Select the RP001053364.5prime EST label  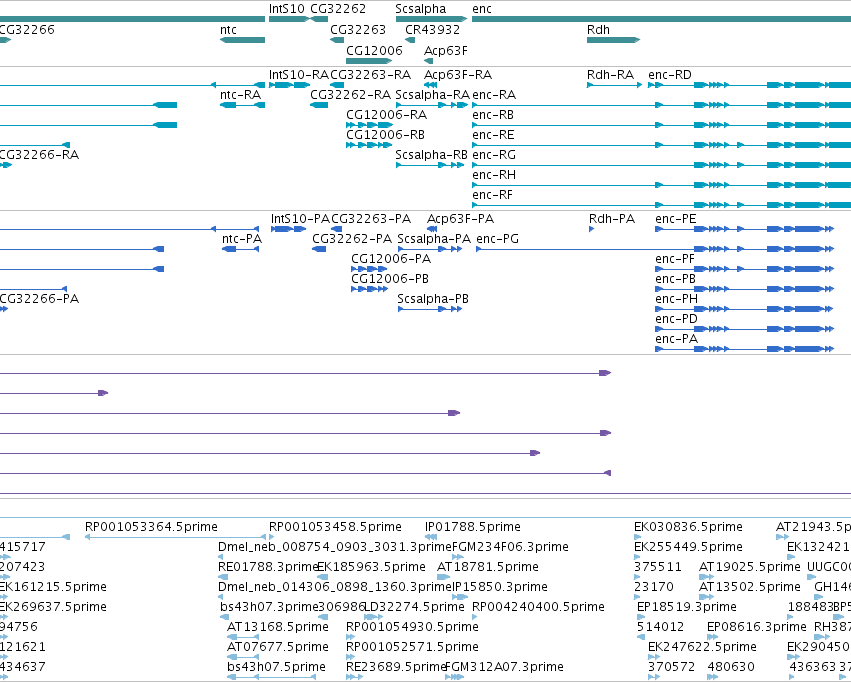click(151, 527)
